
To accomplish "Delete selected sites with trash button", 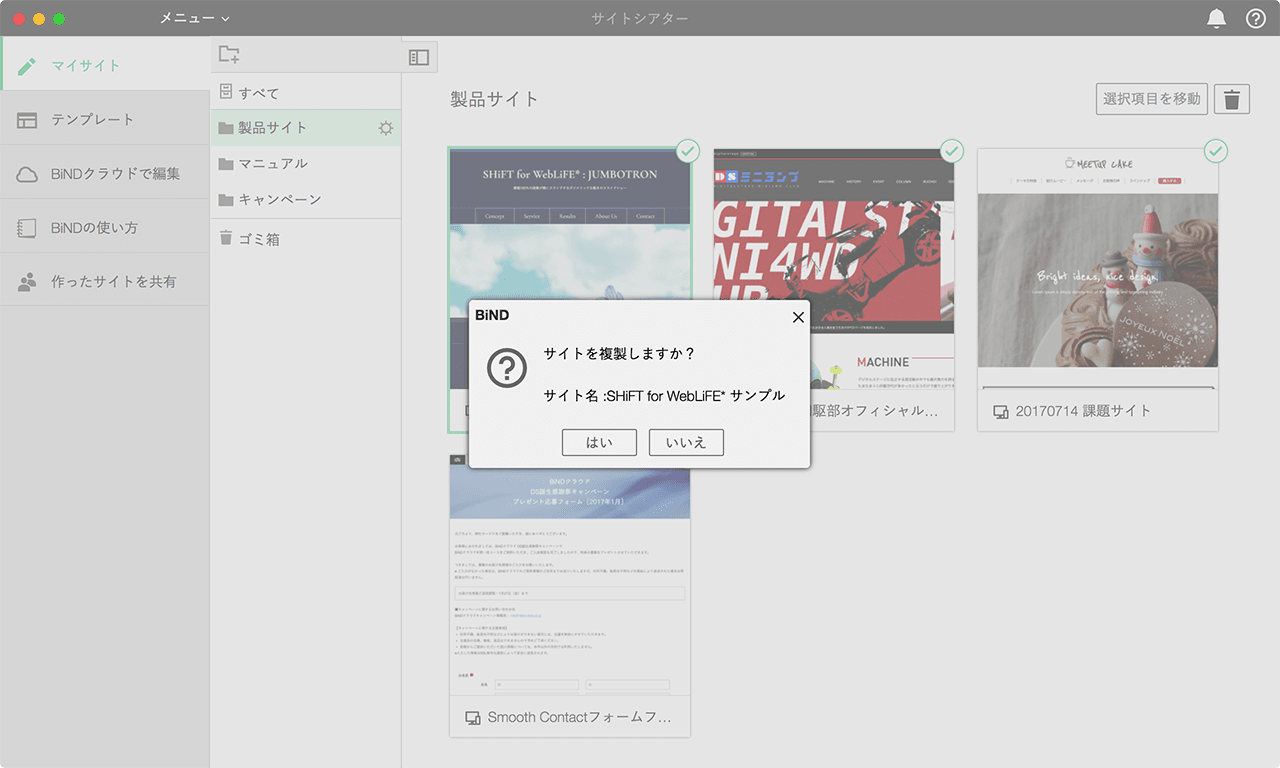I will pos(1232,99).
